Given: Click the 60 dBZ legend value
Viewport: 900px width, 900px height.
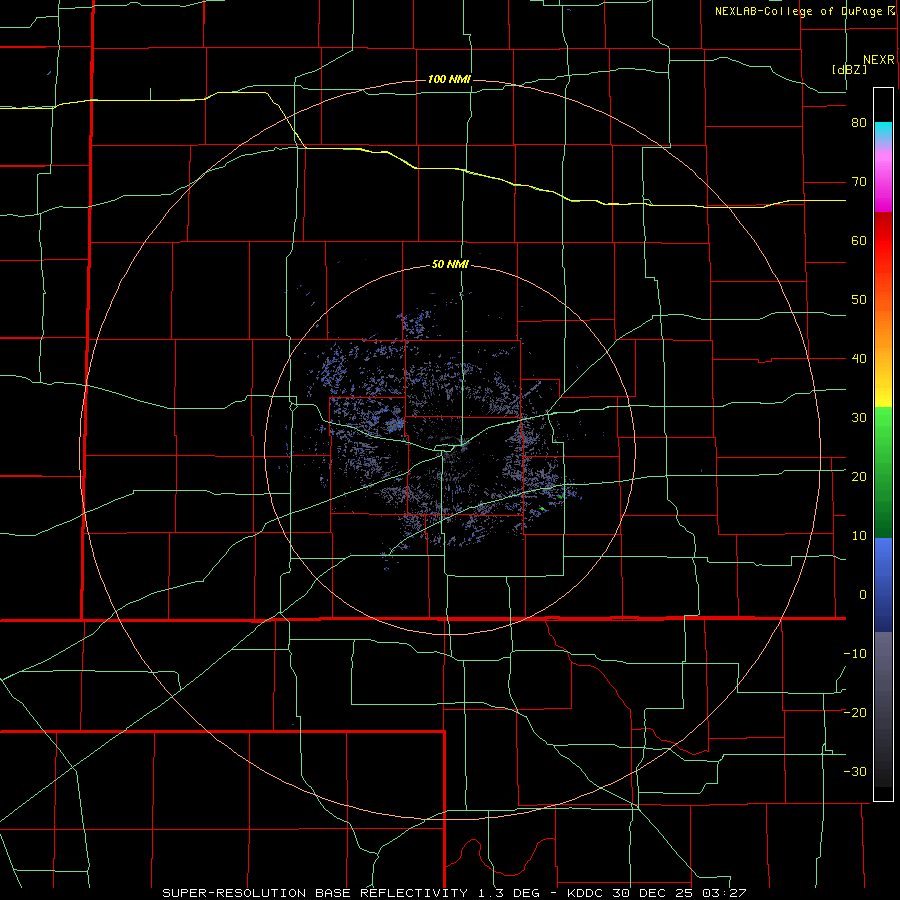Looking at the screenshot, I should tap(859, 240).
